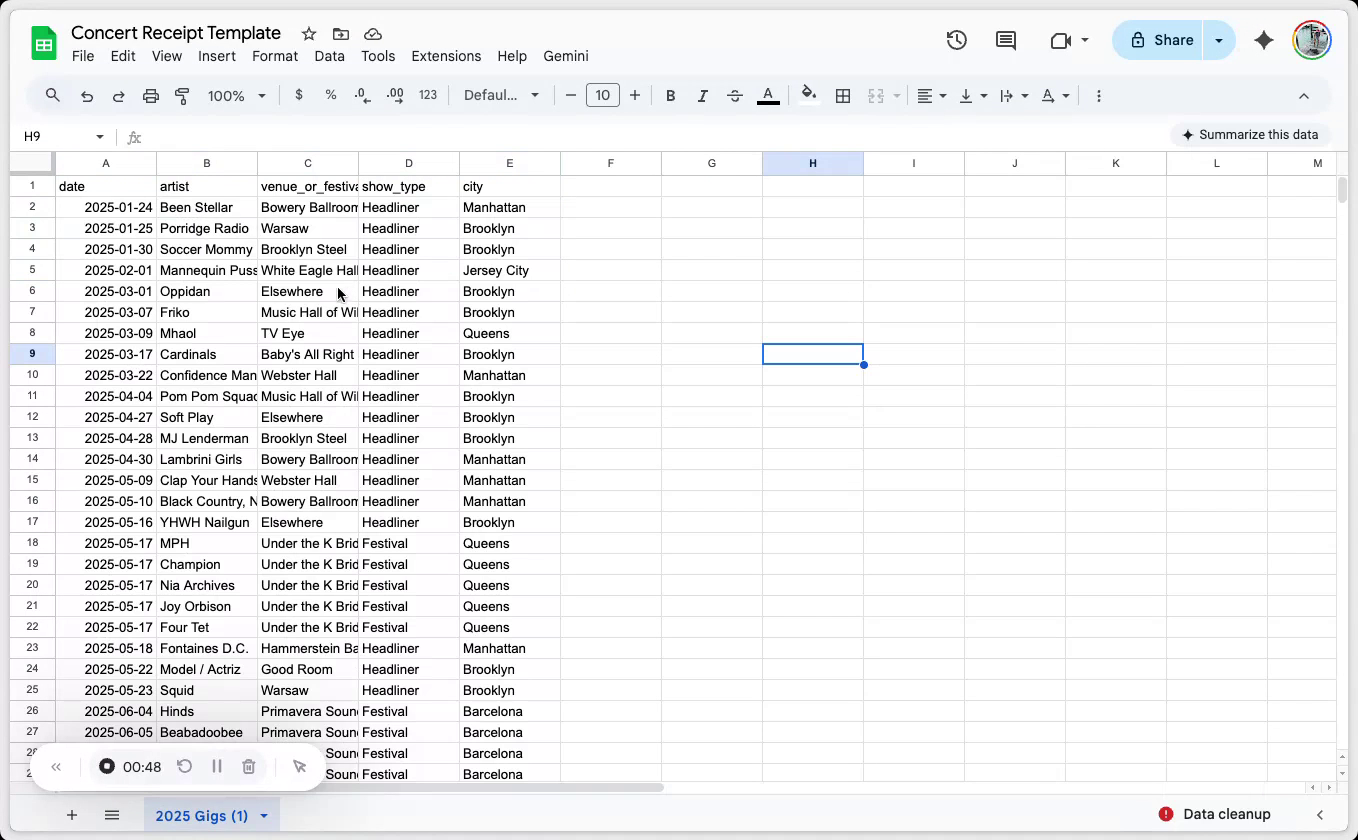Star the Concert Receipt Template document
Viewport: 1358px width, 840px height.
pos(309,34)
